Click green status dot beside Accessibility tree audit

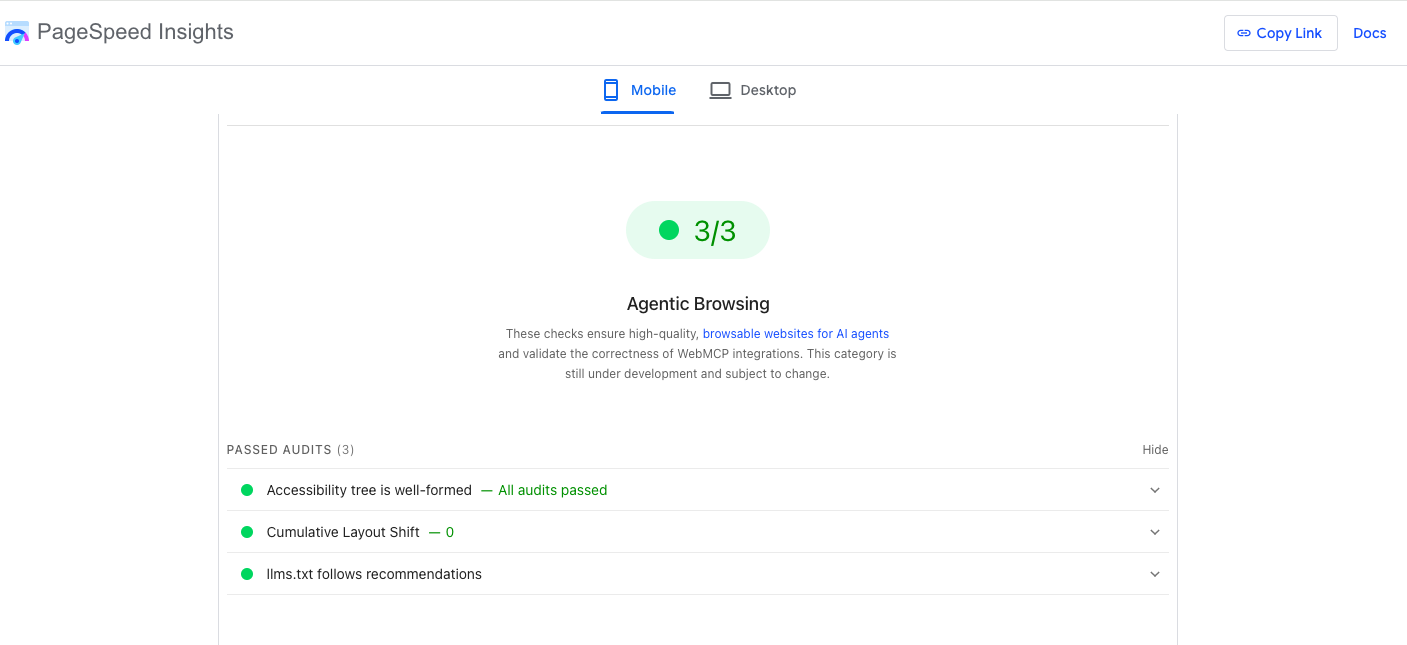coord(247,490)
